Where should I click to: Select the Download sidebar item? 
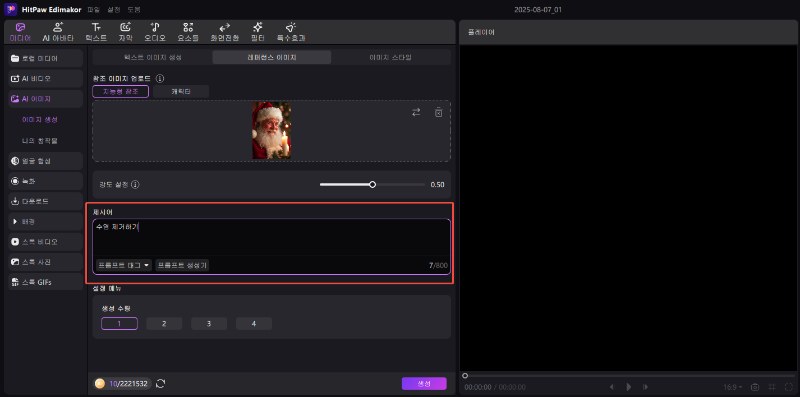click(x=45, y=201)
